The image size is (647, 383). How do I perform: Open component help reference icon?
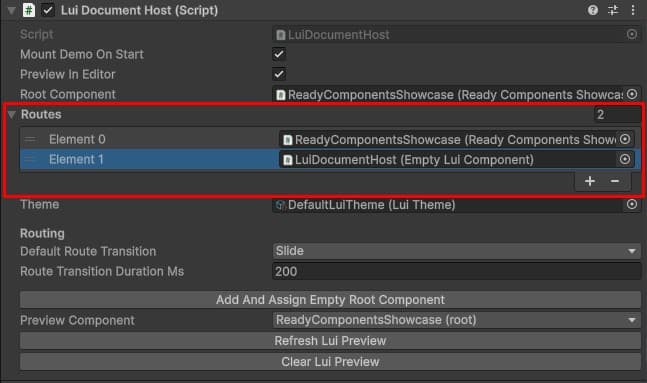tap(593, 10)
